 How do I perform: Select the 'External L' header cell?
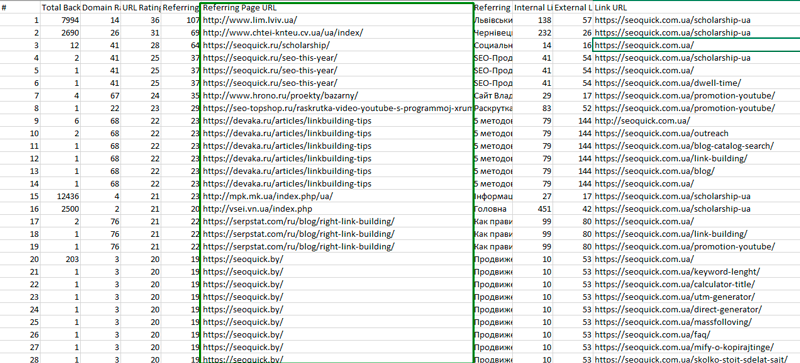pos(573,8)
